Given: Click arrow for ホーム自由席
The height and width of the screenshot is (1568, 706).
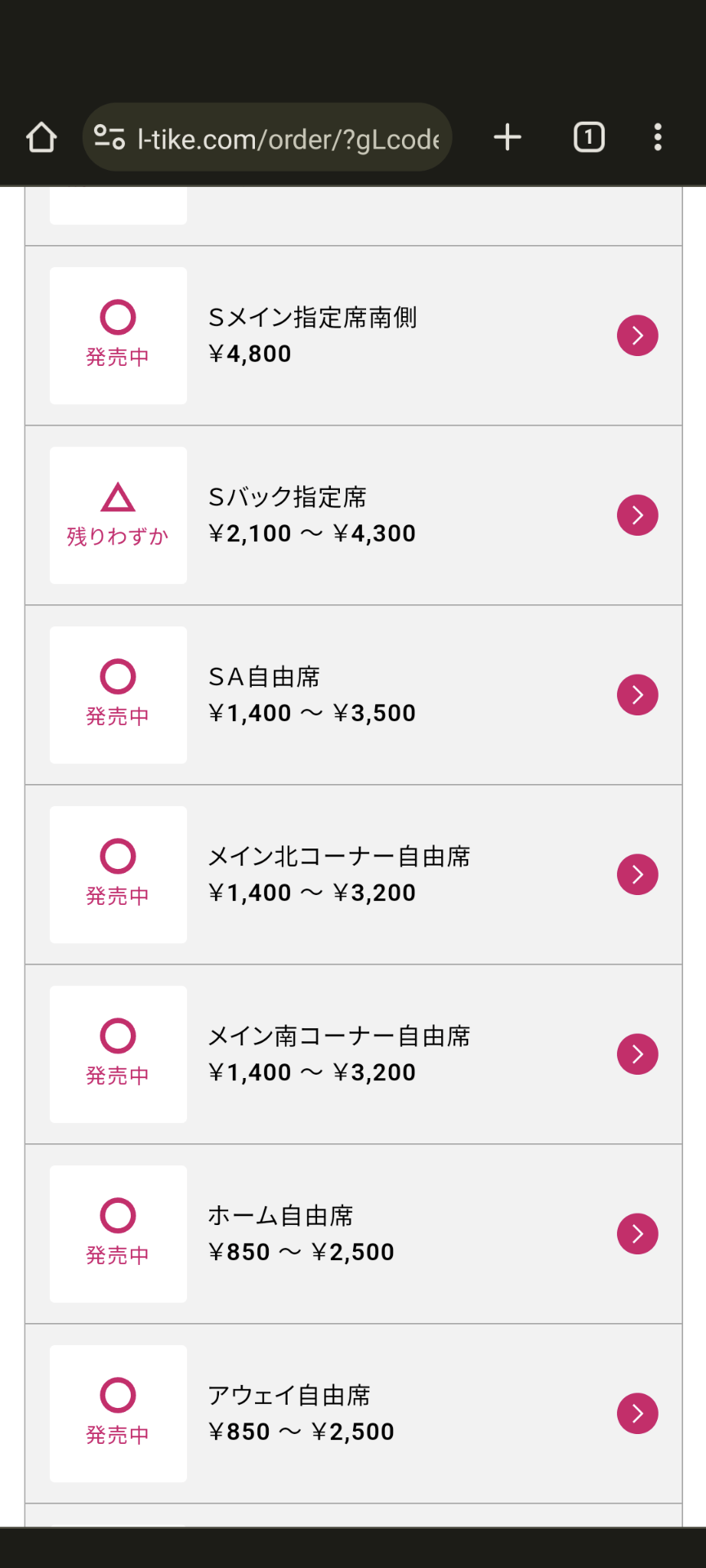Looking at the screenshot, I should click(x=637, y=1234).
